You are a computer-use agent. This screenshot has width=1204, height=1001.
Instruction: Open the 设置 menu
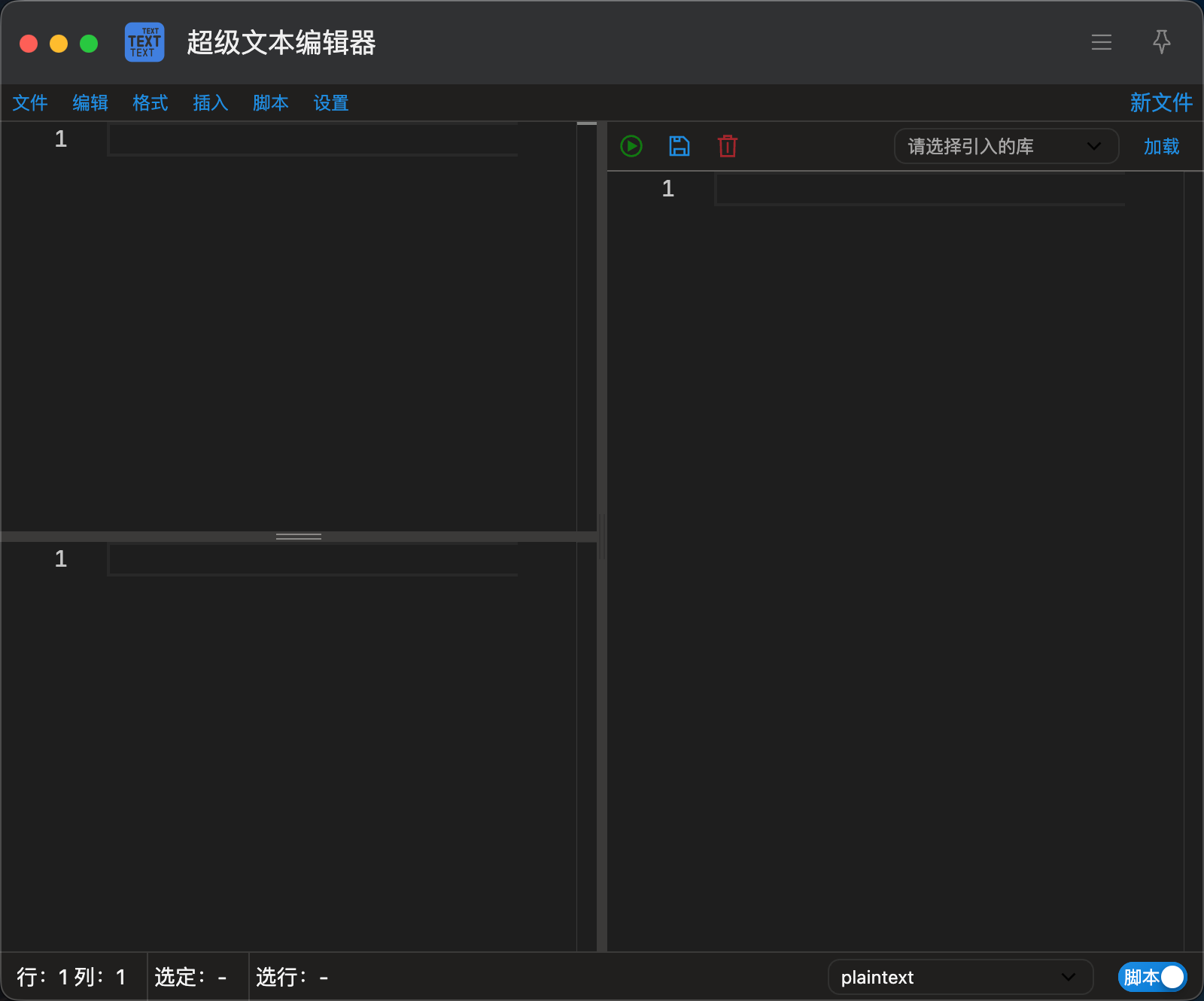(x=331, y=103)
